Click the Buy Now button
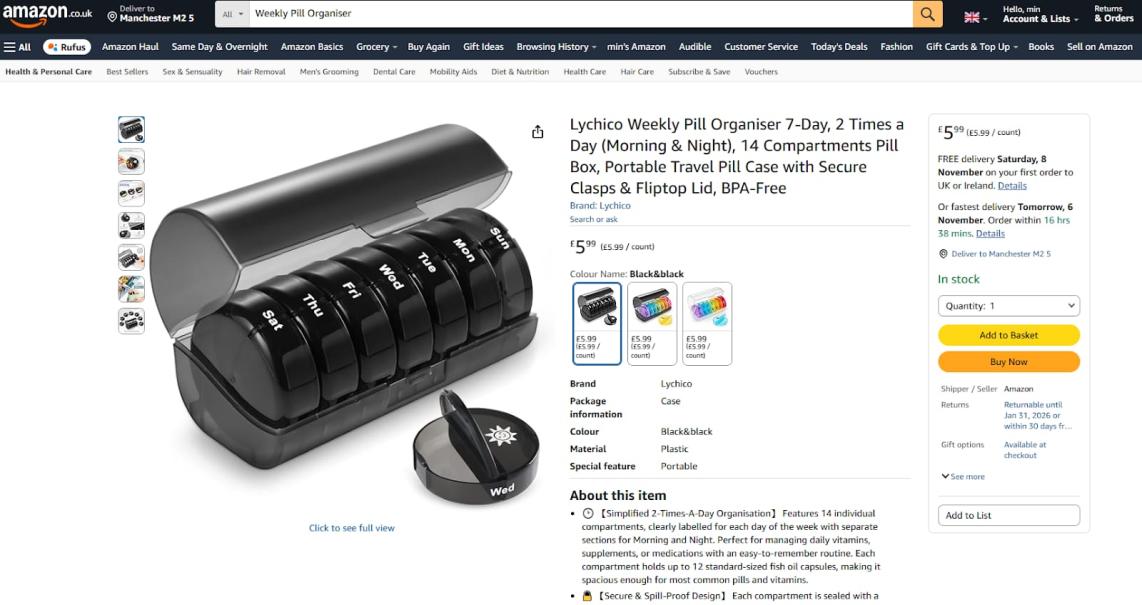Image resolution: width=1142 pixels, height=605 pixels. coord(1009,362)
